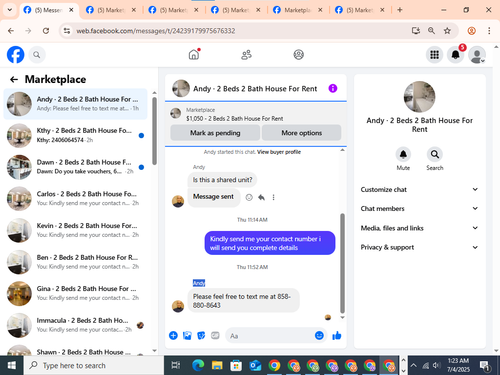Open Microsoft Edge from the taskbar

(198, 366)
